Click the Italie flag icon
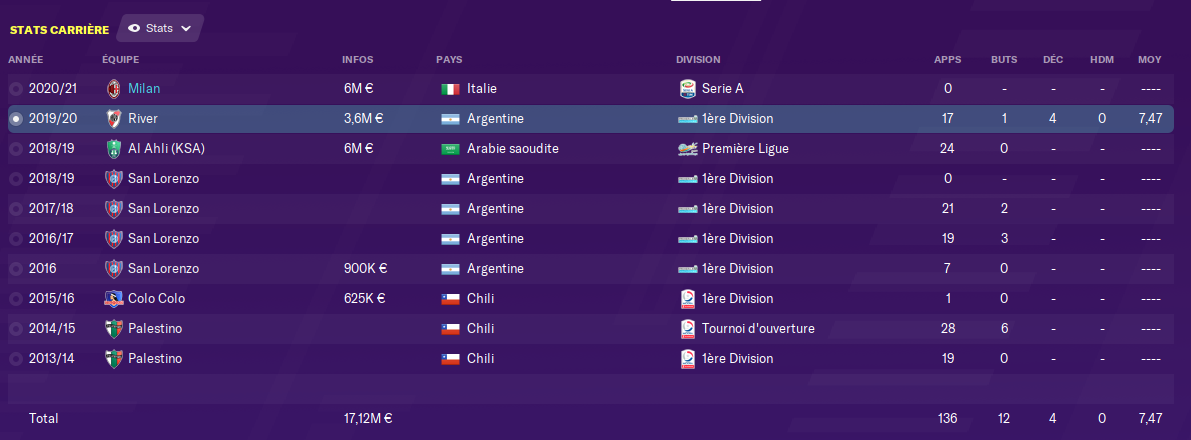 click(x=450, y=89)
